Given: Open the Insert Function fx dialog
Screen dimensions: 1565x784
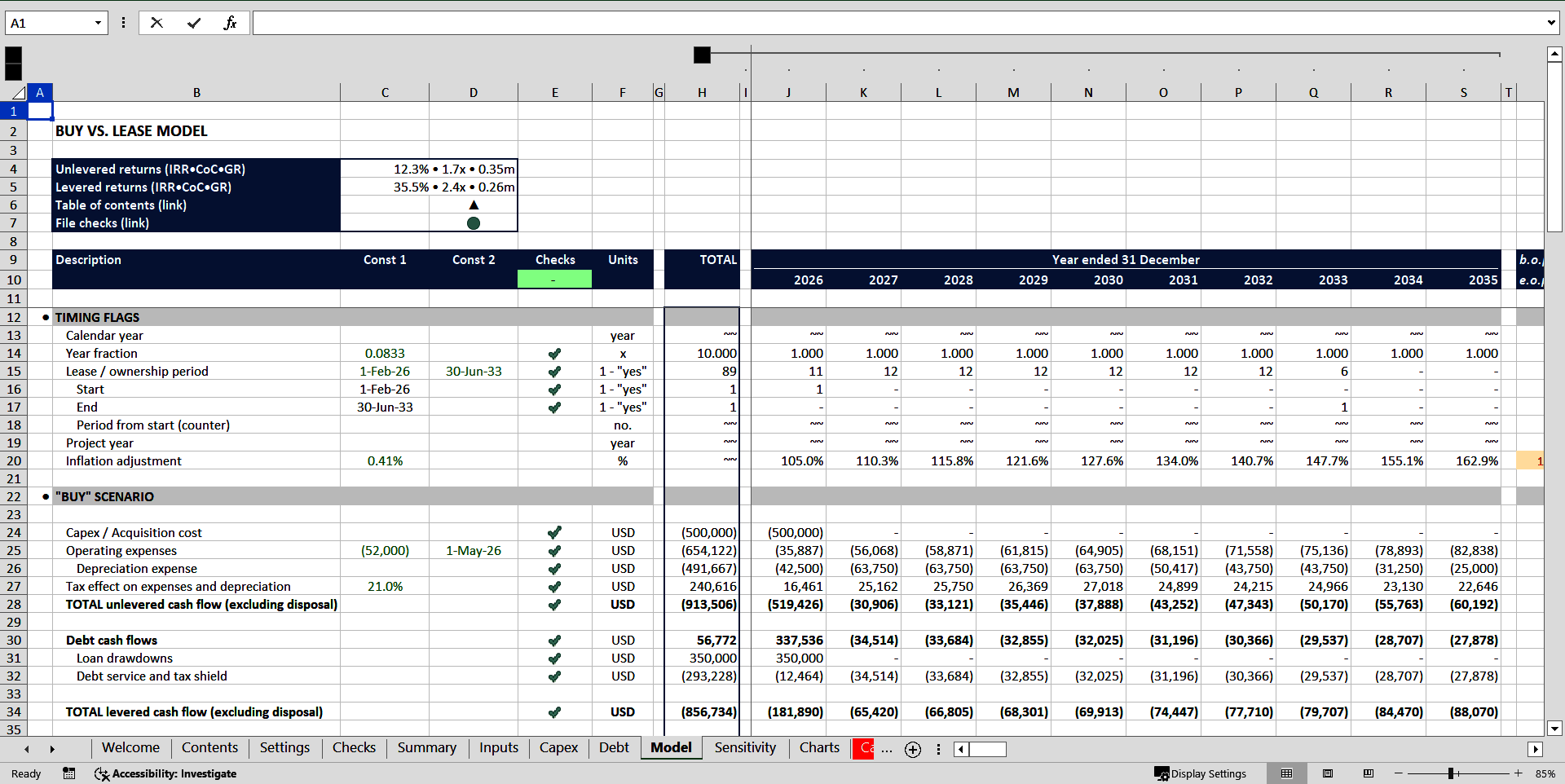Looking at the screenshot, I should (x=230, y=23).
